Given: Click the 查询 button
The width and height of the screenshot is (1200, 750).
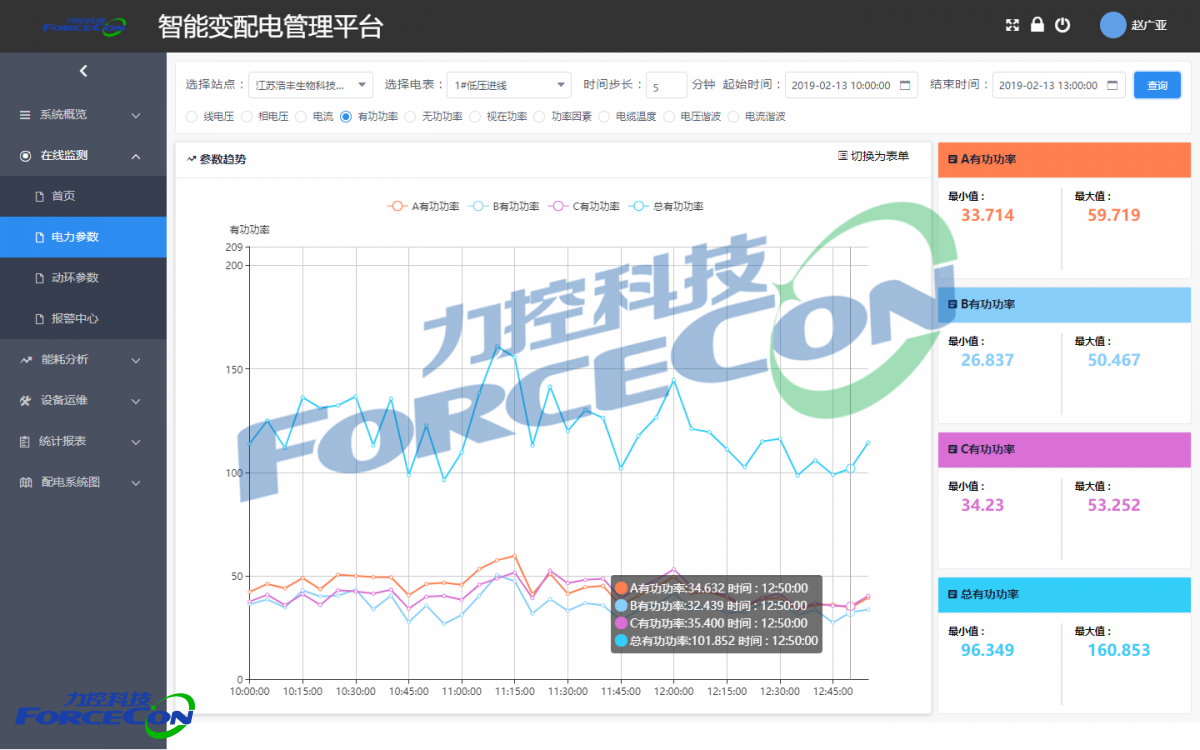Looking at the screenshot, I should coord(1157,85).
